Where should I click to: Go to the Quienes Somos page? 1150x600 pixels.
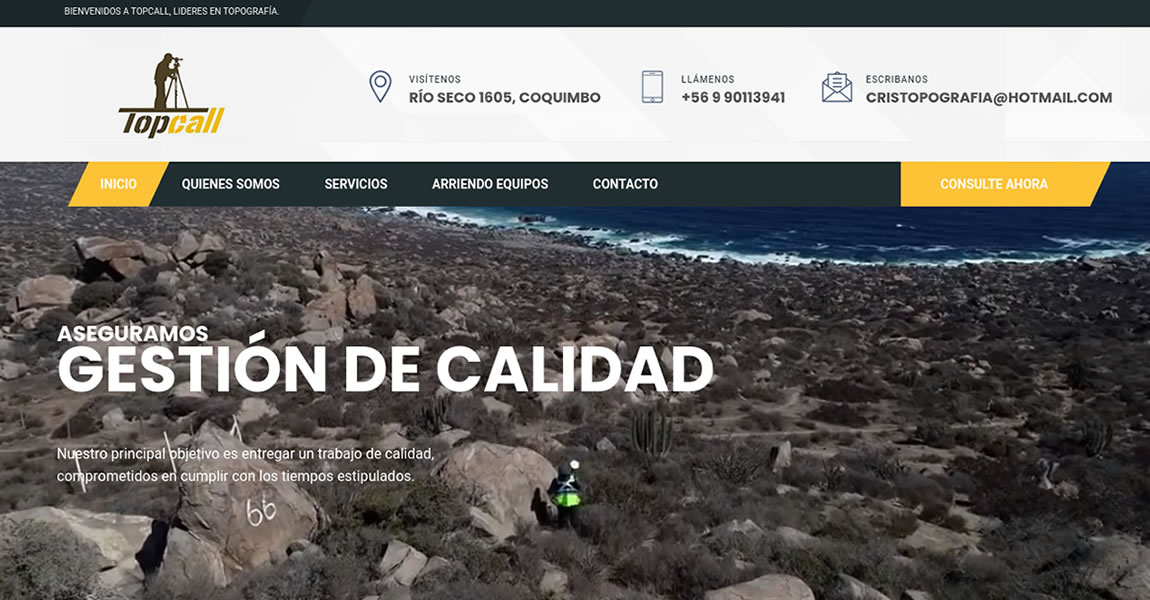pos(230,184)
